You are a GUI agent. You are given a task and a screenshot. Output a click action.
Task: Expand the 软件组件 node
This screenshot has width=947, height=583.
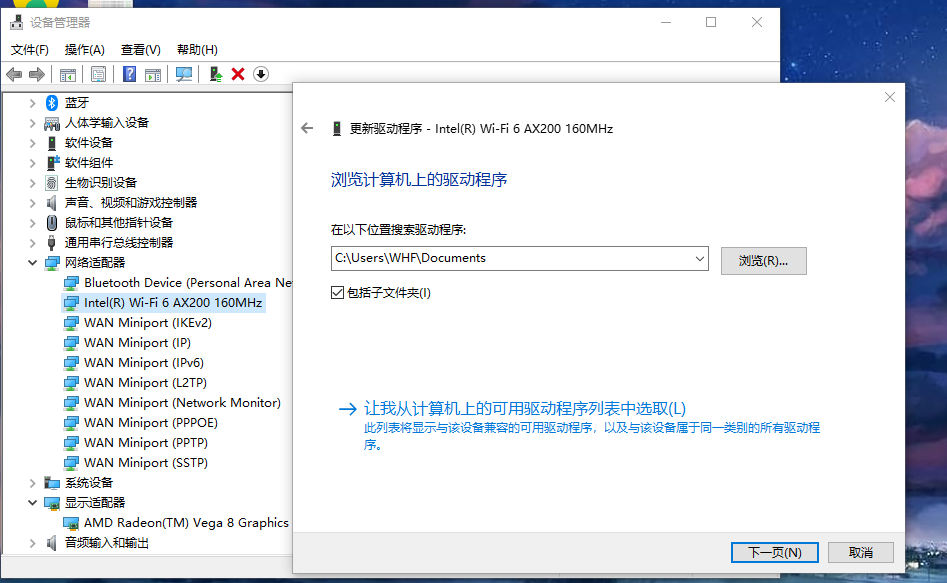click(x=33, y=163)
